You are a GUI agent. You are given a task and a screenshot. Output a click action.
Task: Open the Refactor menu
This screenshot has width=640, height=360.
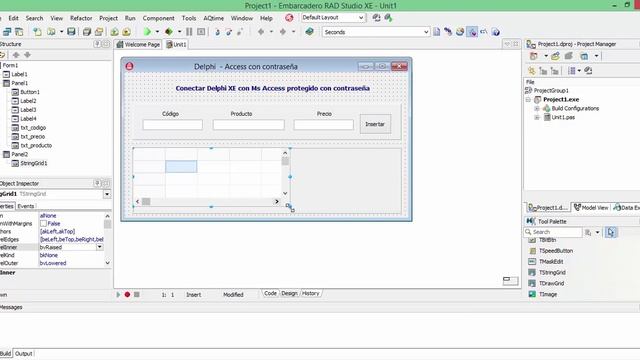click(81, 18)
